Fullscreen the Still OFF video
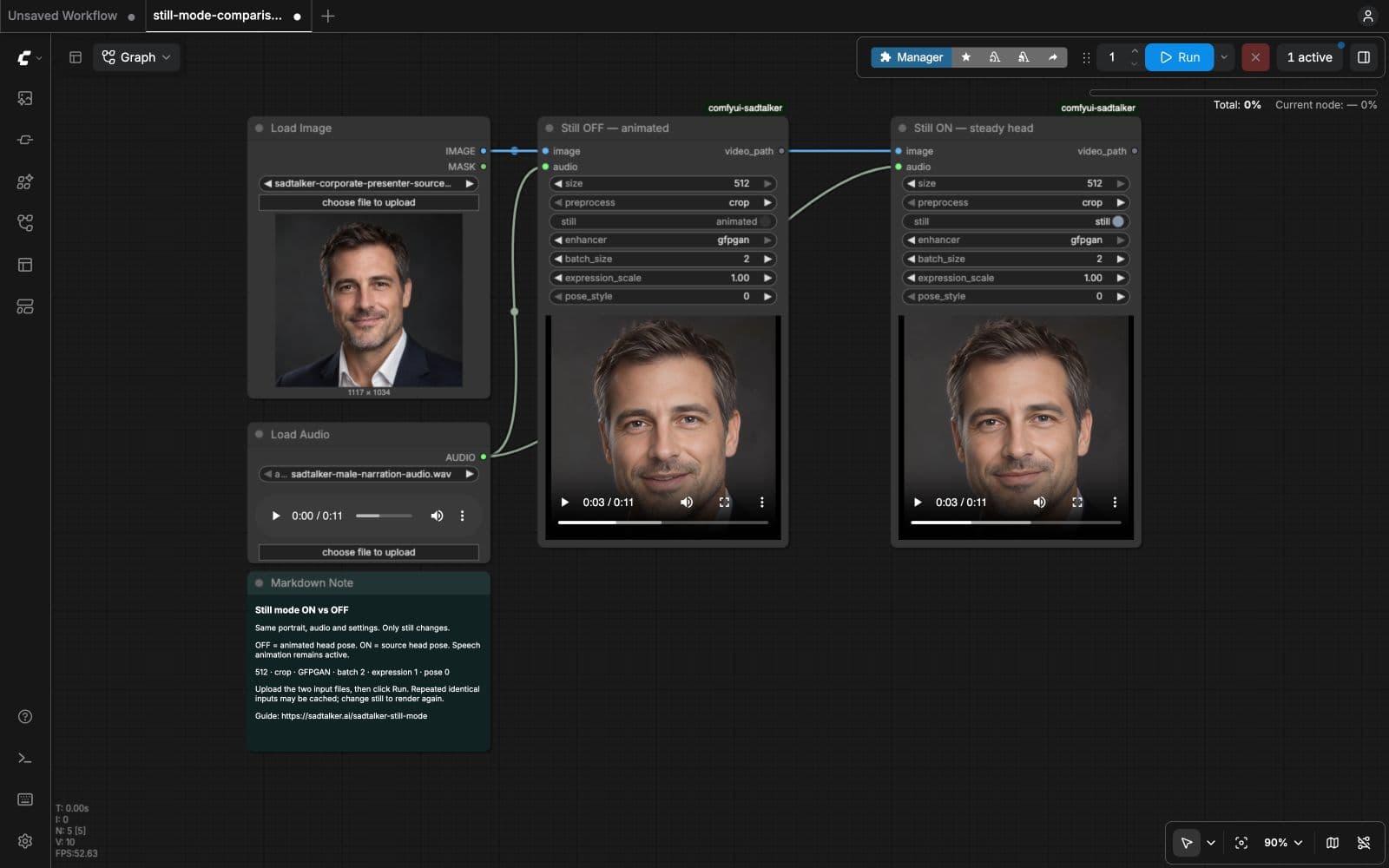1389x868 pixels. point(724,502)
